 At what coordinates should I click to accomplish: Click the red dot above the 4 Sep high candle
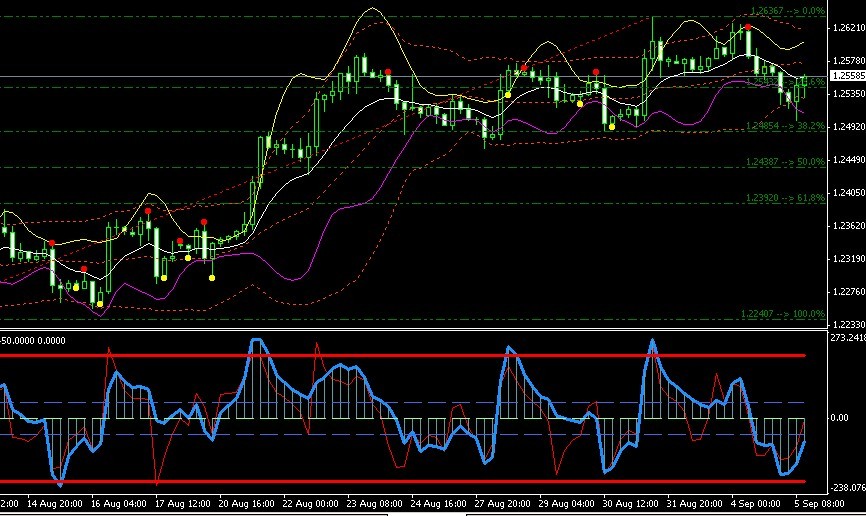point(748,27)
